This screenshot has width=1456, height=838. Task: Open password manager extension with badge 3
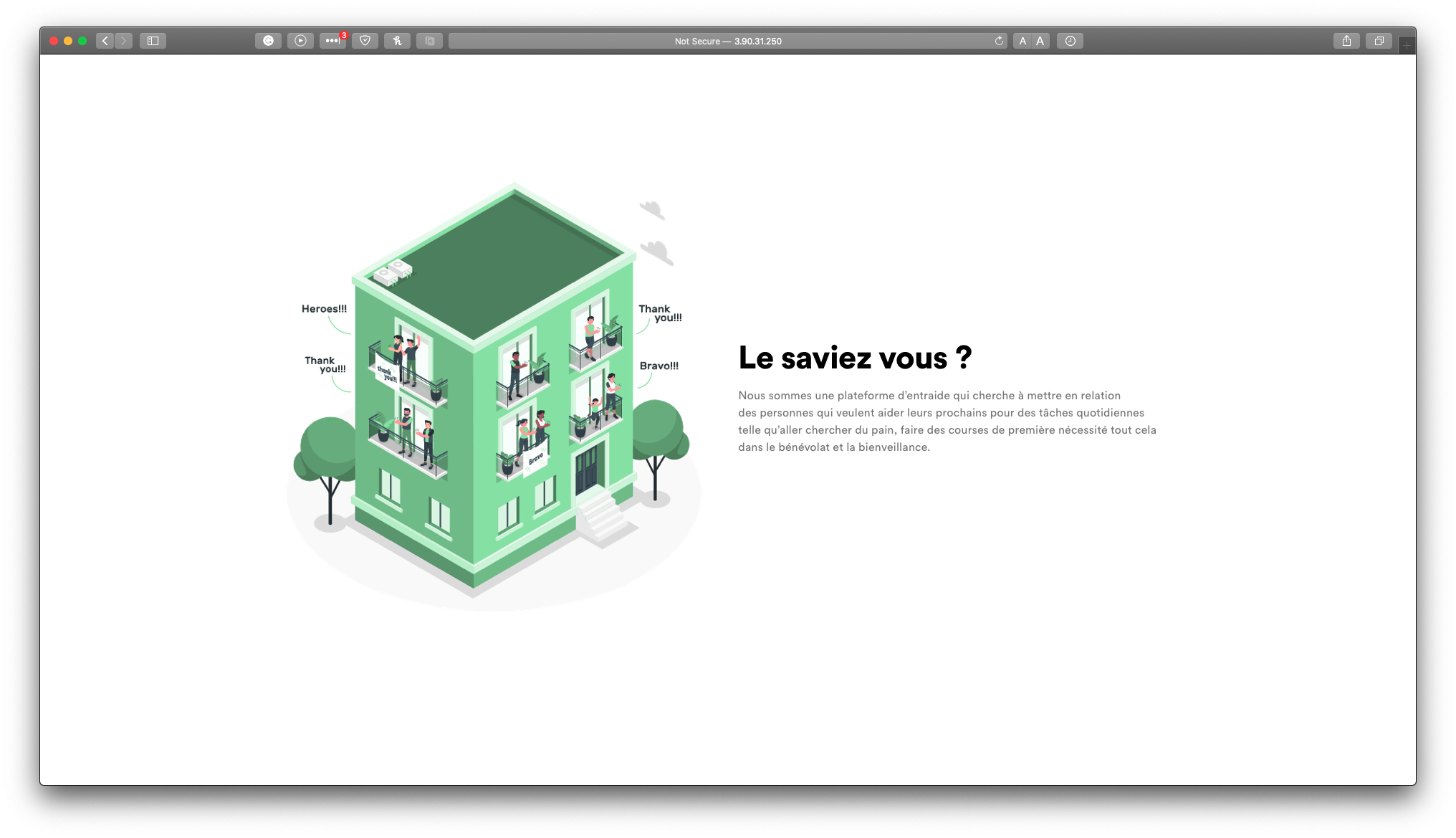[x=332, y=41]
